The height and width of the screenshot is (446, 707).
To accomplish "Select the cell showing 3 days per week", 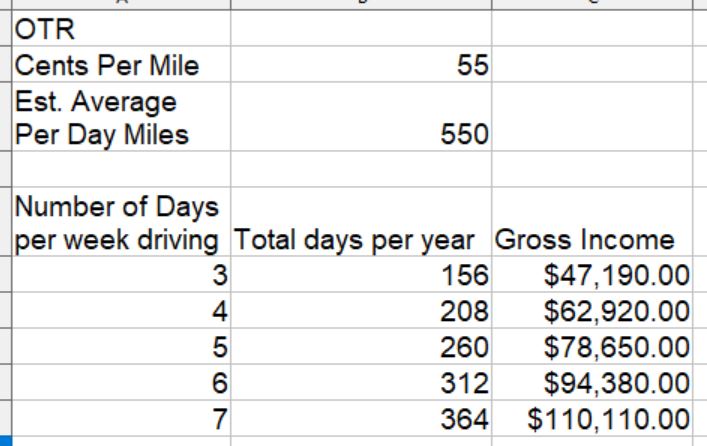I will point(120,274).
